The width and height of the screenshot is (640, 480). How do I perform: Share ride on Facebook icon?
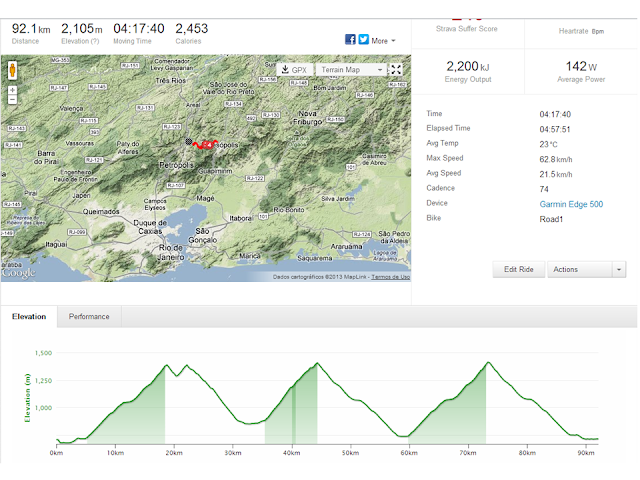click(x=350, y=39)
